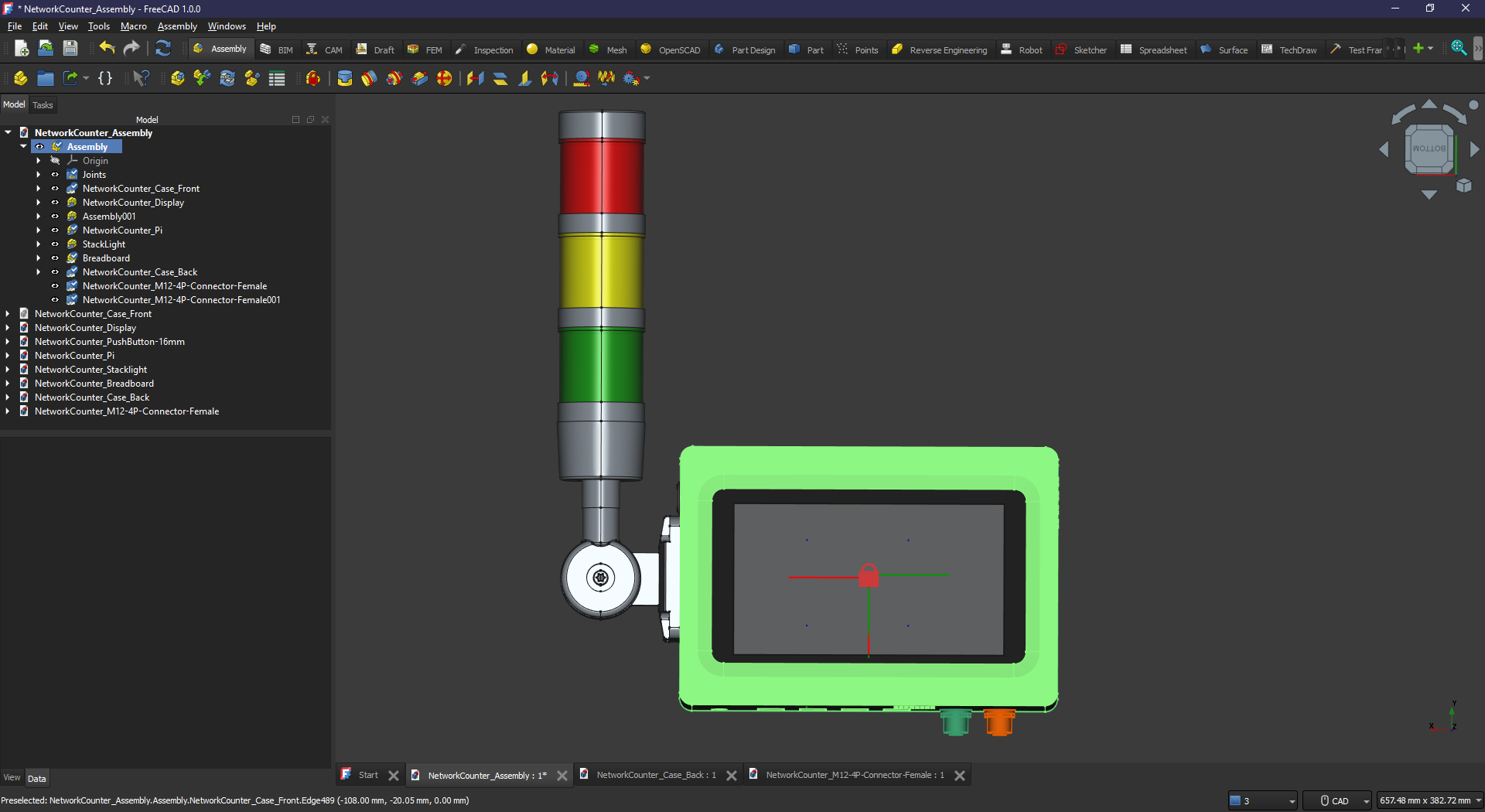This screenshot has width=1485, height=812.
Task: Save the document with the floppy disk icon
Action: coord(70,49)
